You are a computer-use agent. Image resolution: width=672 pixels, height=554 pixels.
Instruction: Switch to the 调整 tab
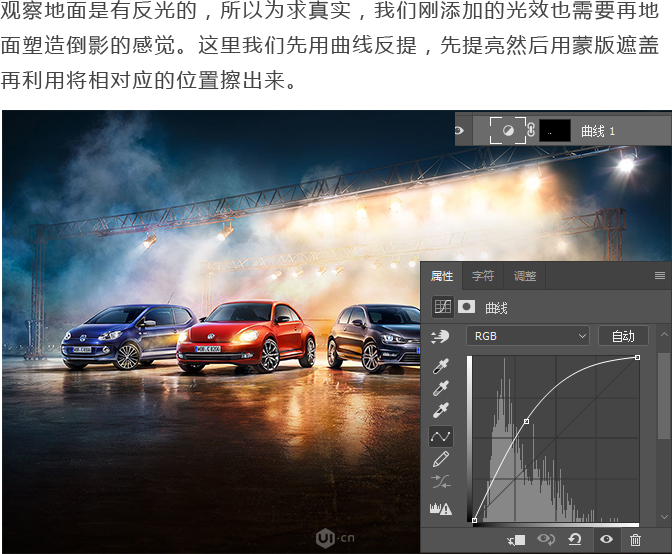pyautogui.click(x=525, y=276)
